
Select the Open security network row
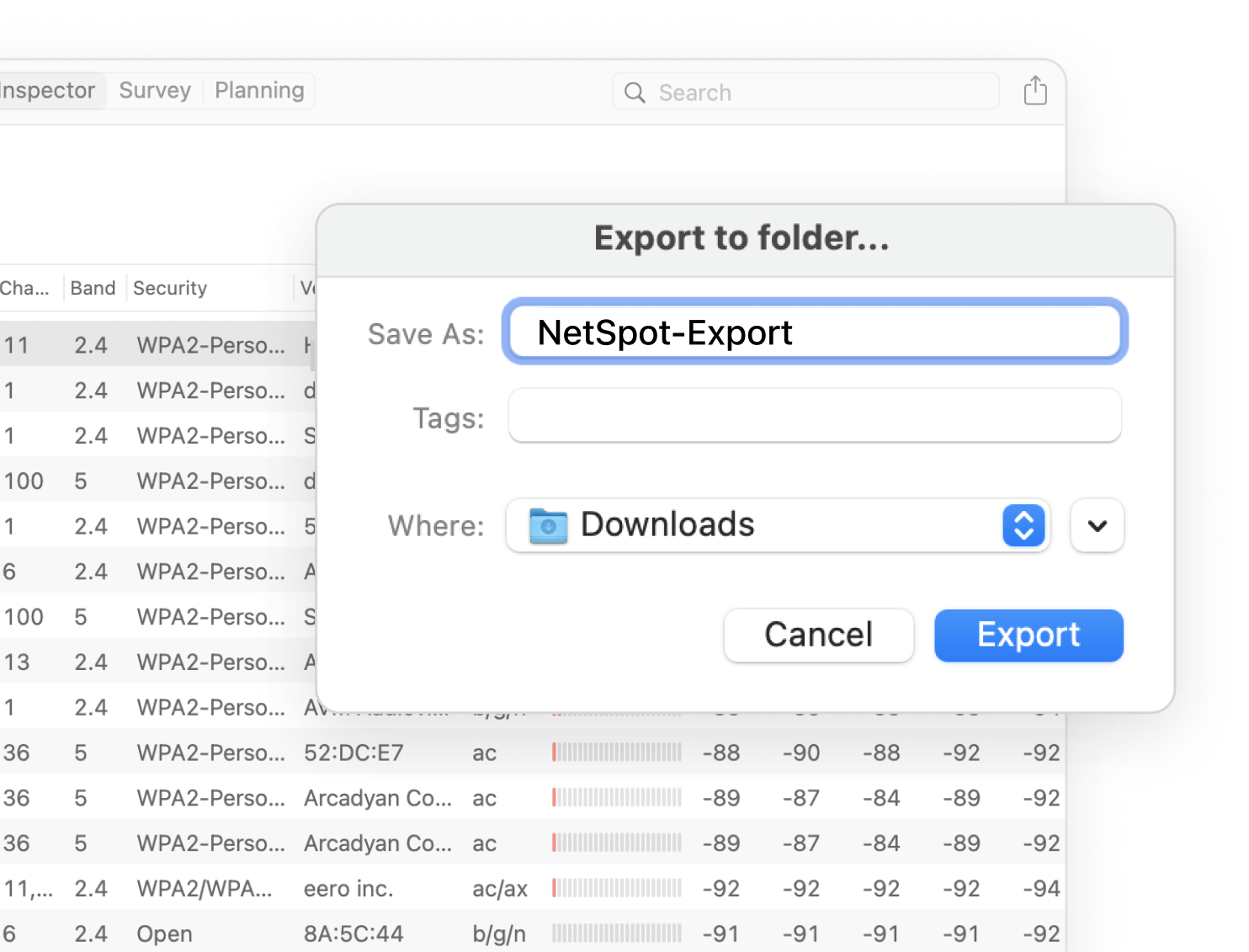click(x=165, y=934)
